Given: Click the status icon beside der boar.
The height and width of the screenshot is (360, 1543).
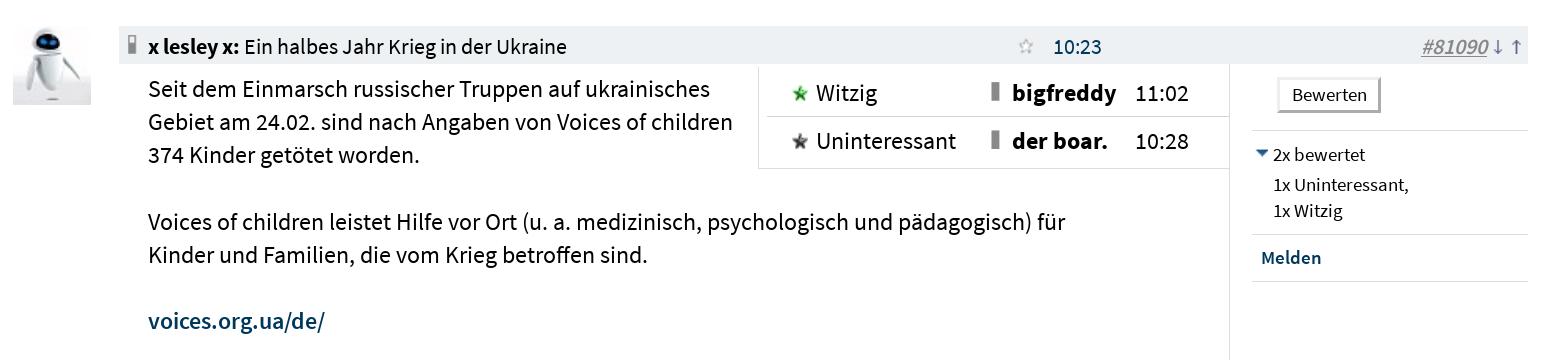Looking at the screenshot, I should point(995,140).
